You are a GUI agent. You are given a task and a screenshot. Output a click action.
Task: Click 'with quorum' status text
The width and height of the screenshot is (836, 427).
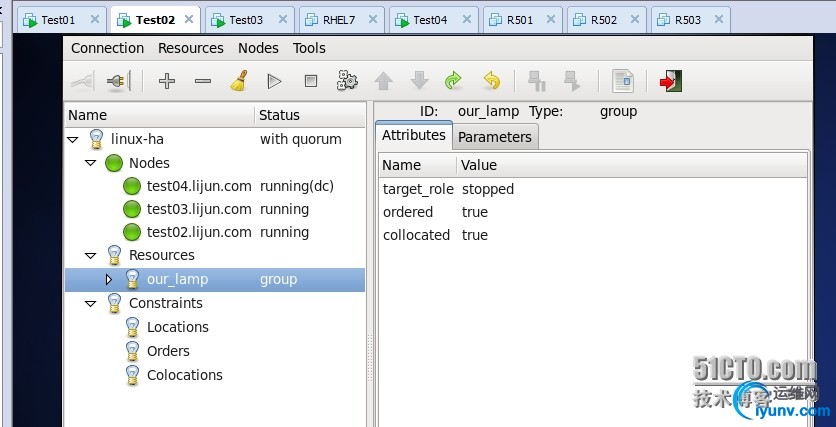point(301,140)
